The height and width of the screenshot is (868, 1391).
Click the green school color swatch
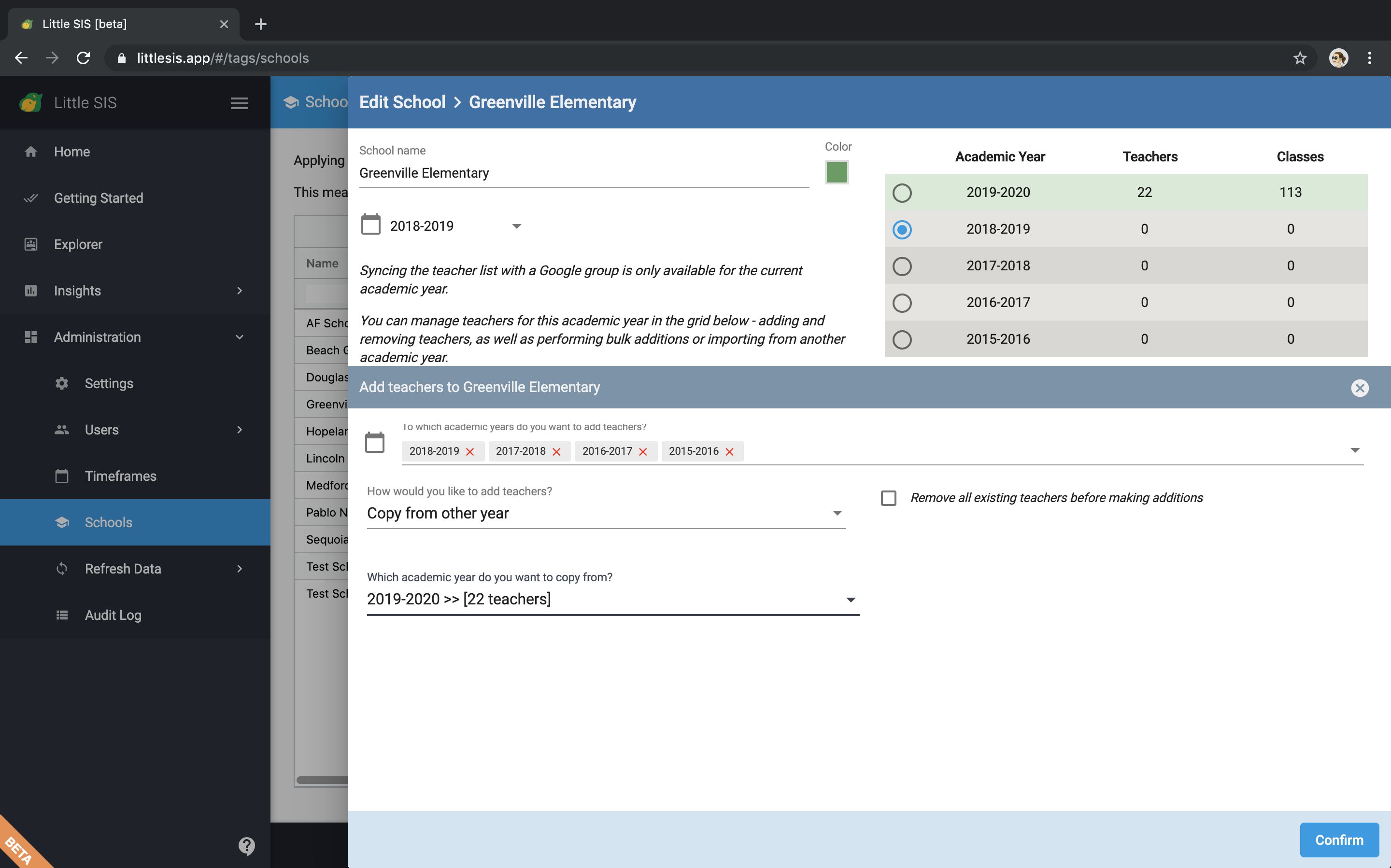(836, 172)
